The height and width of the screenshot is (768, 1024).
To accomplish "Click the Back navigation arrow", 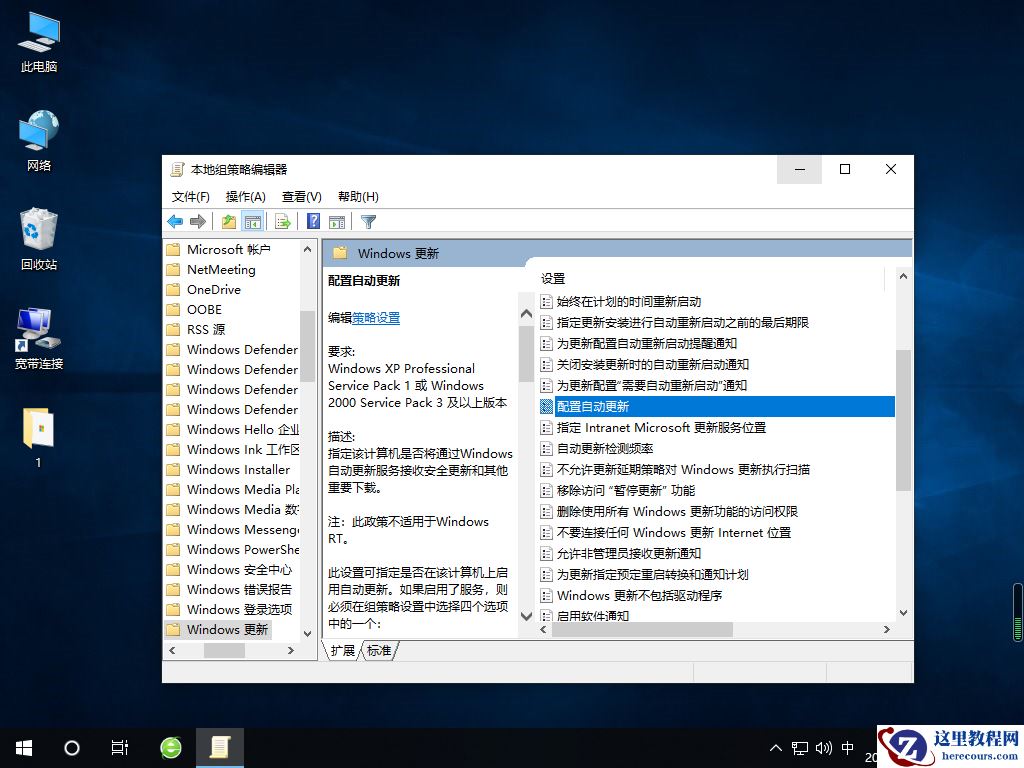I will pyautogui.click(x=175, y=221).
